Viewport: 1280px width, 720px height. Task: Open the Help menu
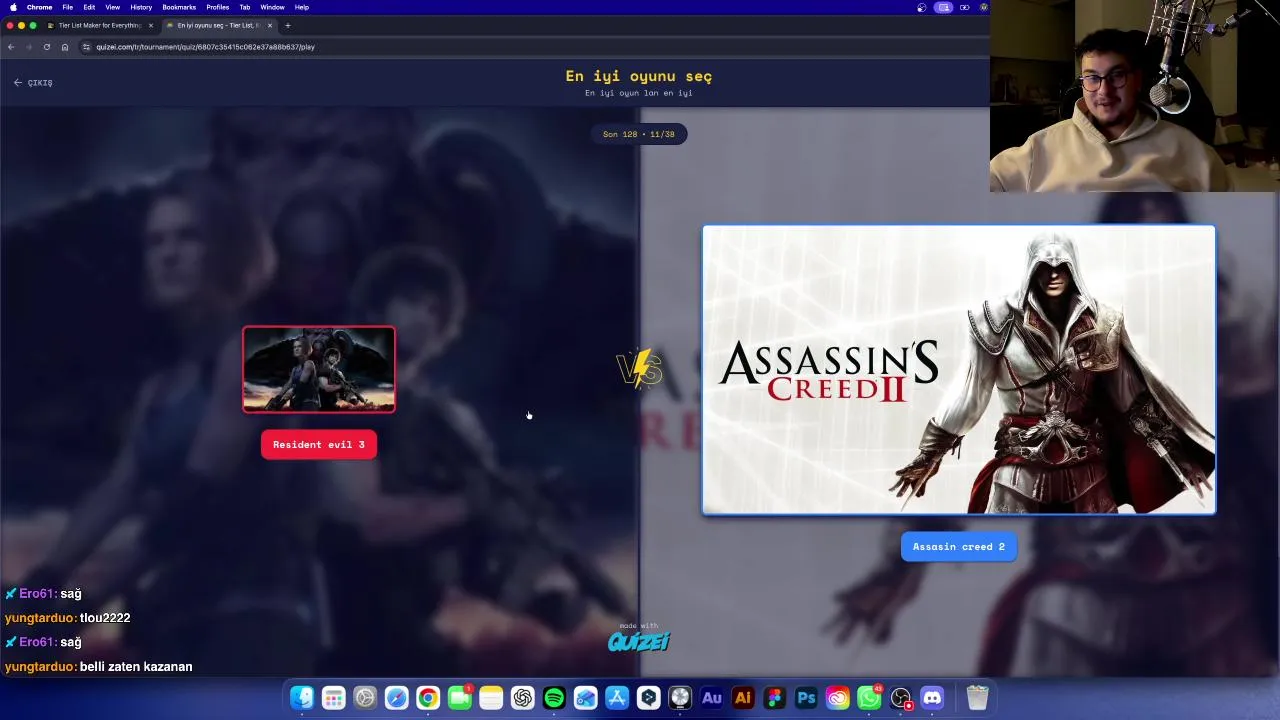[301, 7]
